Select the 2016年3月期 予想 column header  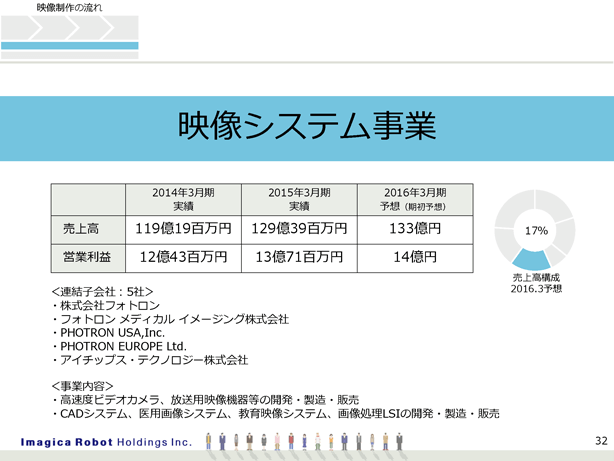pyautogui.click(x=415, y=199)
